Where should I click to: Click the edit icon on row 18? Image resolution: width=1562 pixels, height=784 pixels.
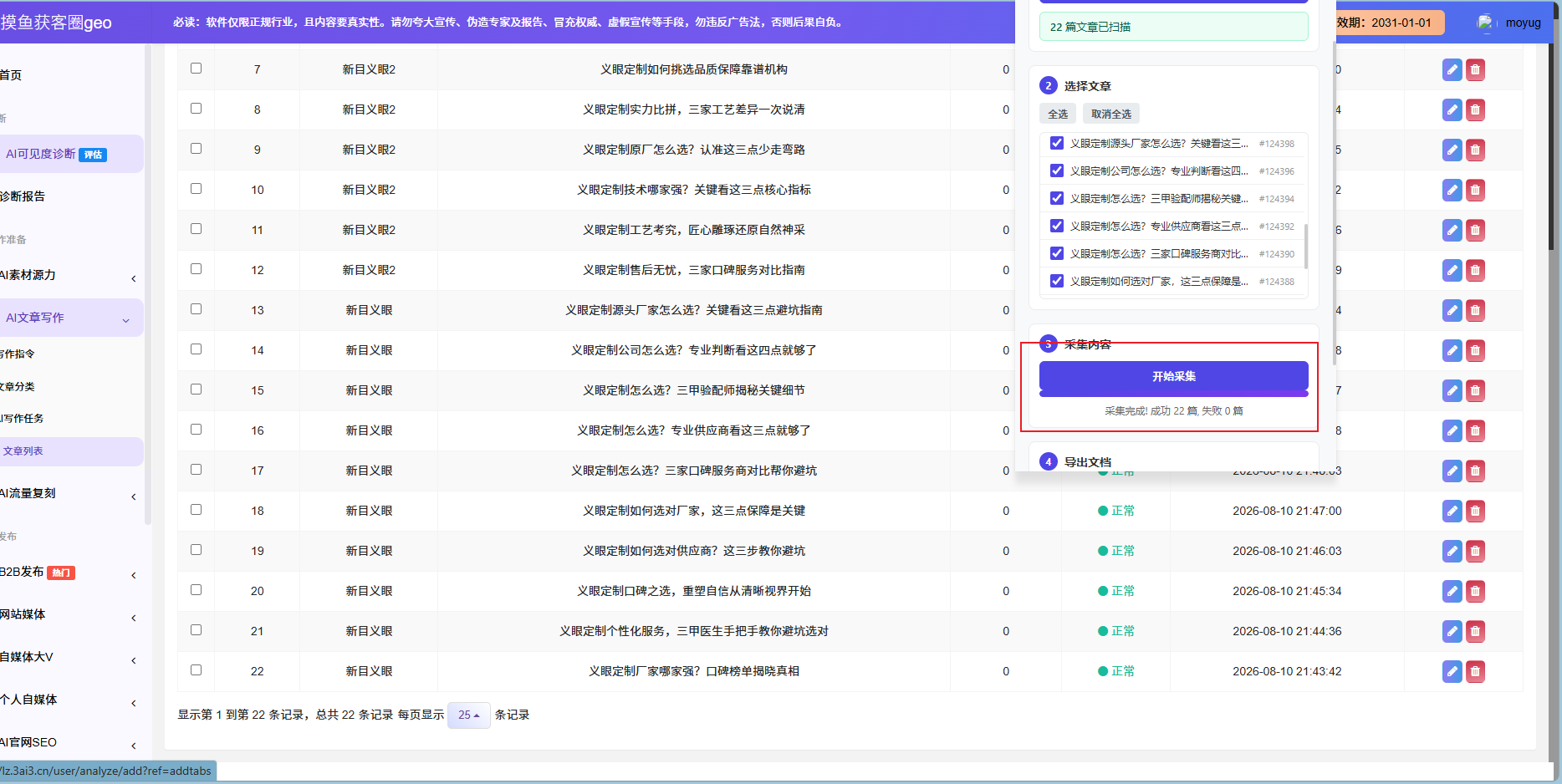(x=1452, y=511)
